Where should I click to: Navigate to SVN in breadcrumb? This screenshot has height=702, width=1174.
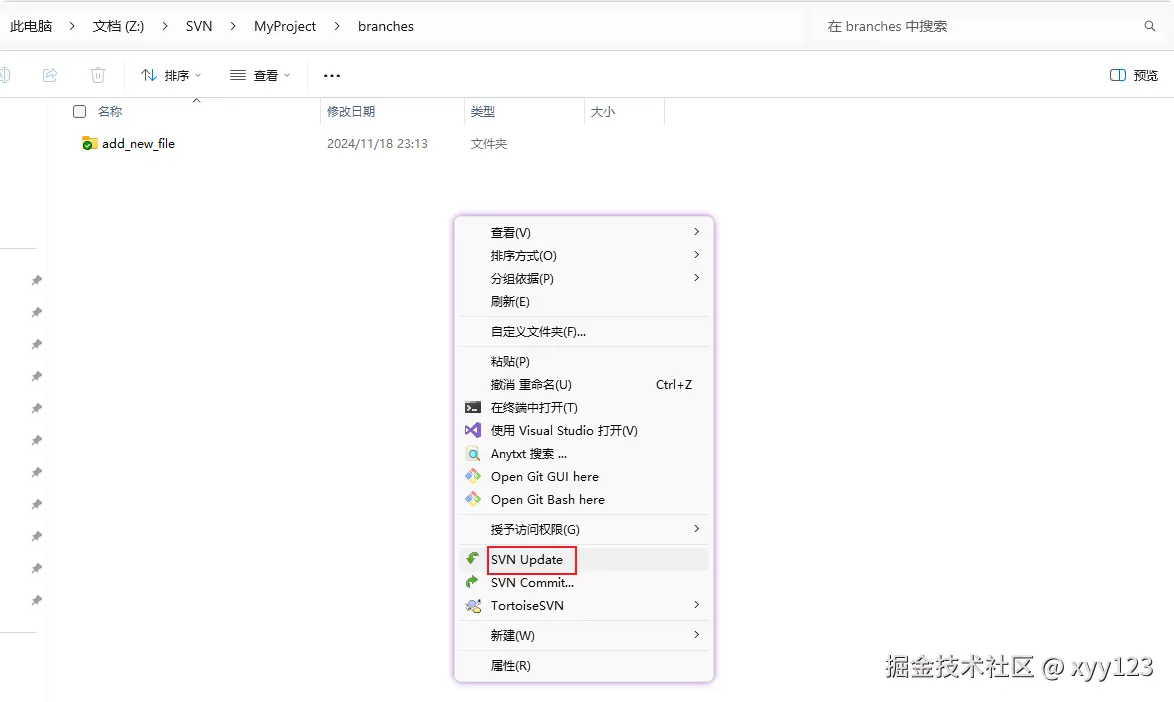point(199,26)
